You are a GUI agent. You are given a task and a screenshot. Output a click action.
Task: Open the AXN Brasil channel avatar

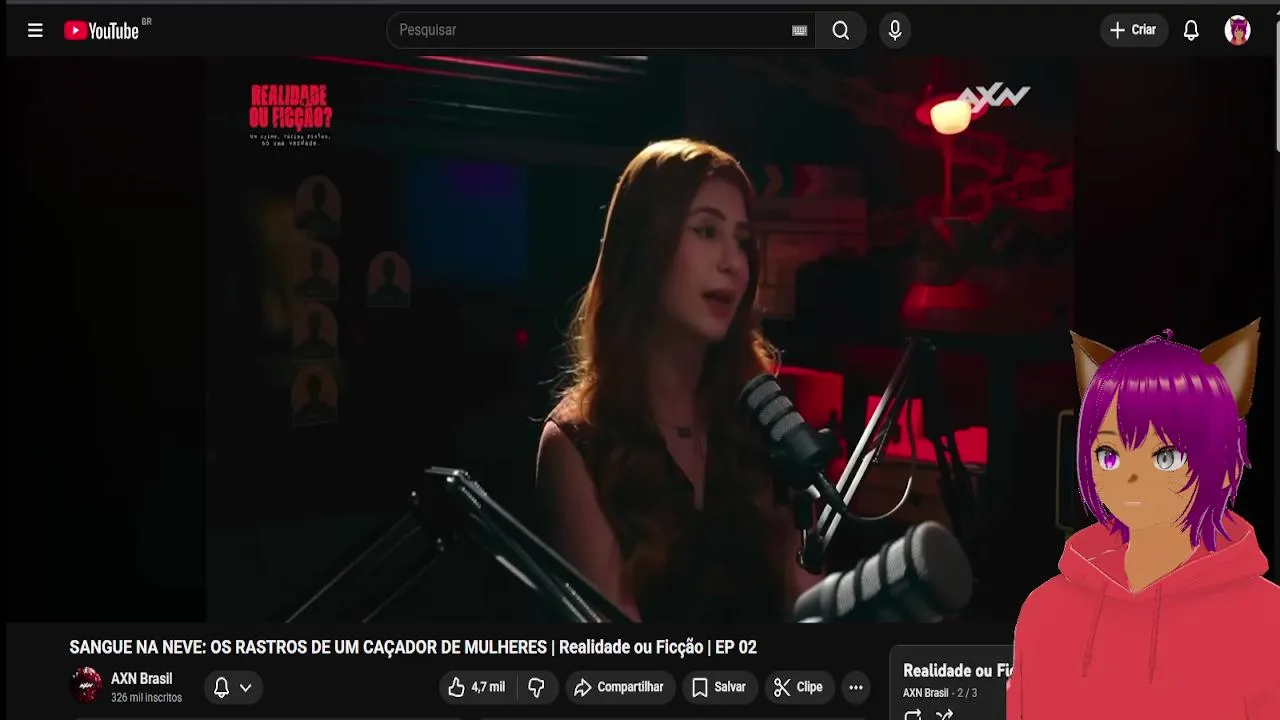86,686
